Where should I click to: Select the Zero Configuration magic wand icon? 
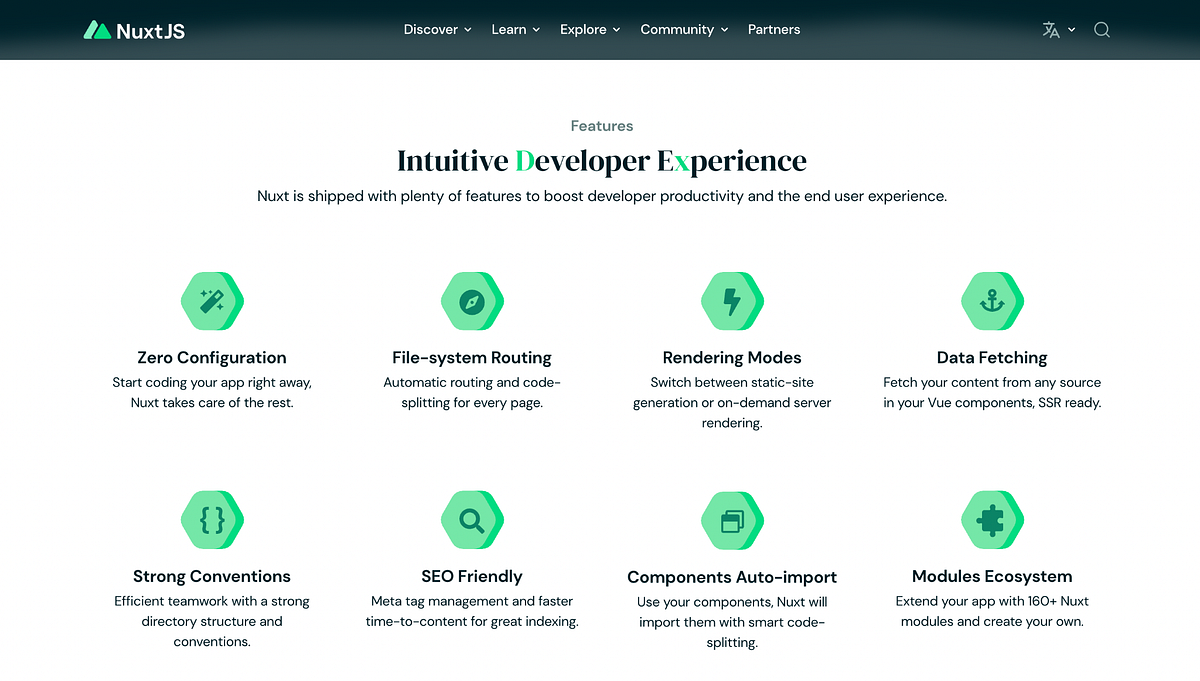(212, 301)
